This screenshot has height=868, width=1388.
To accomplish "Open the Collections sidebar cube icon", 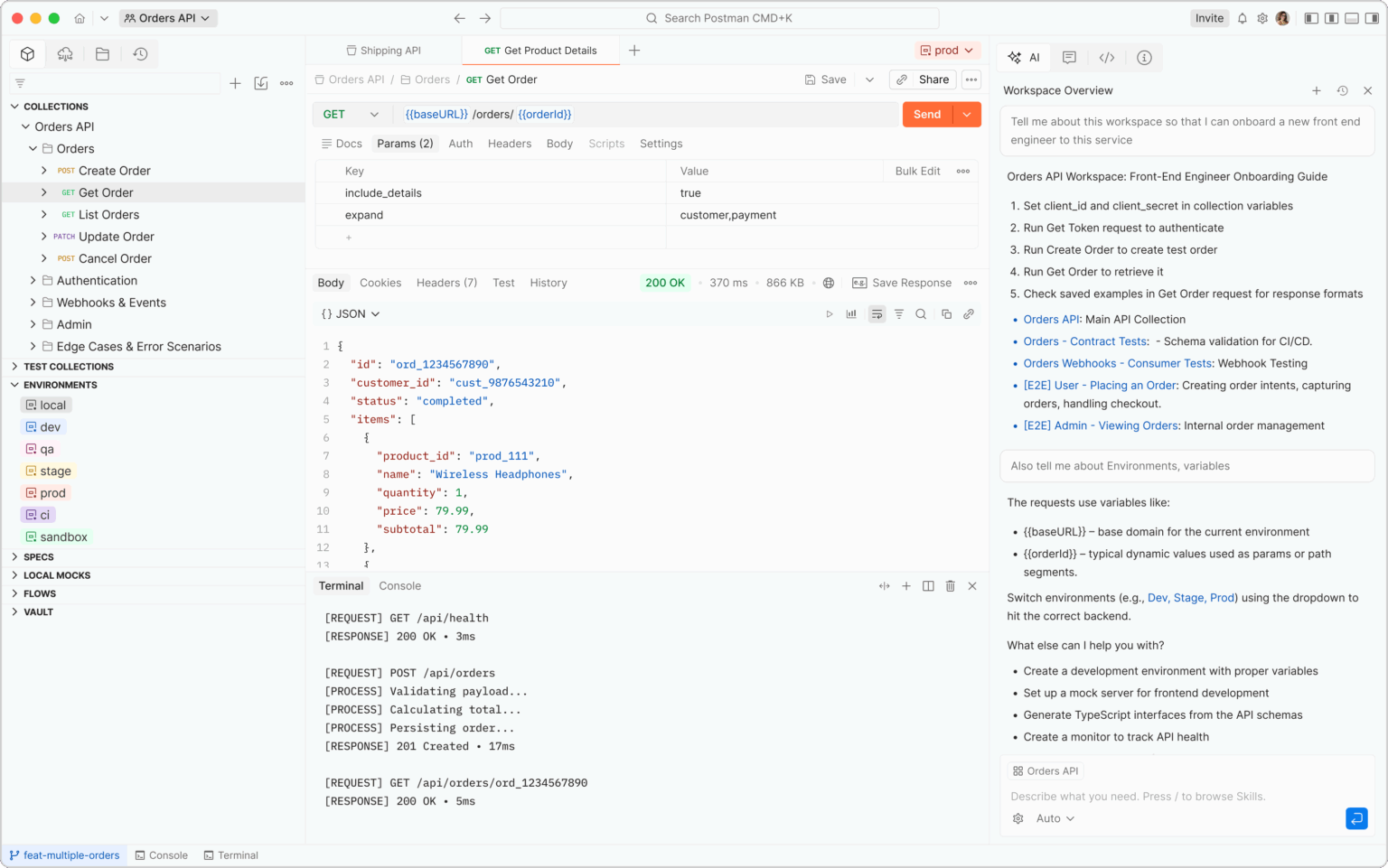I will click(28, 54).
